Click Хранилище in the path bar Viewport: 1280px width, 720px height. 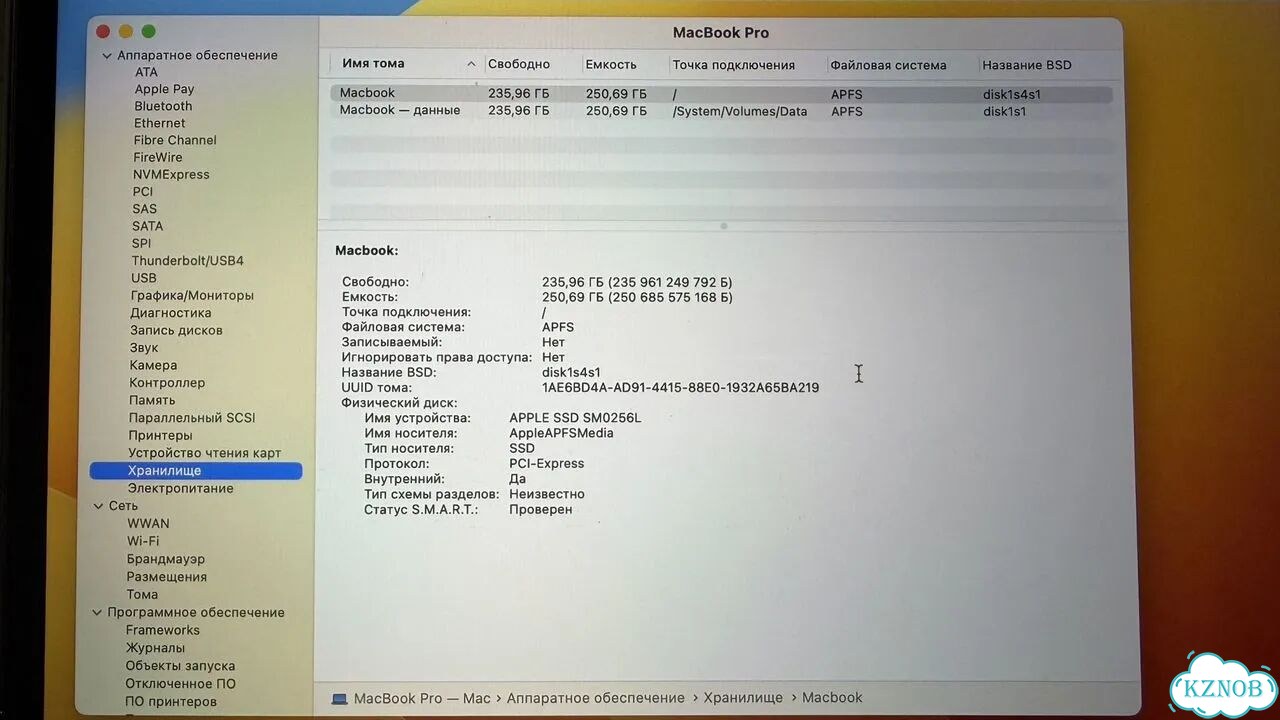[x=742, y=698]
